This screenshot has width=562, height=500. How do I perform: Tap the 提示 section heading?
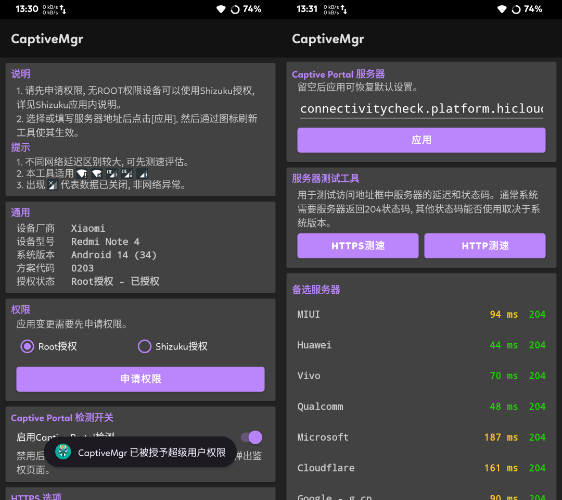20,147
